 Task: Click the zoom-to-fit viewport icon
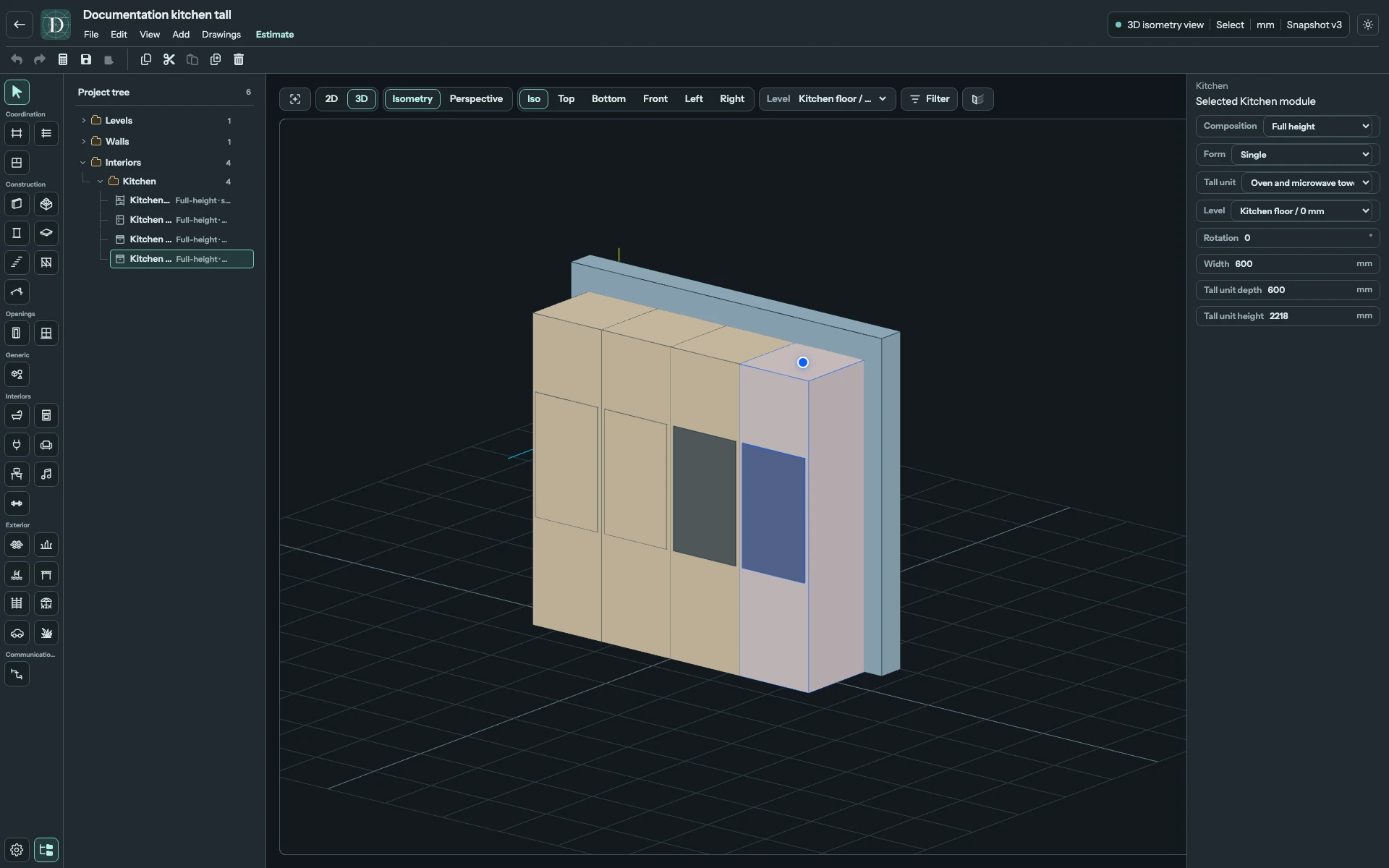coord(295,99)
